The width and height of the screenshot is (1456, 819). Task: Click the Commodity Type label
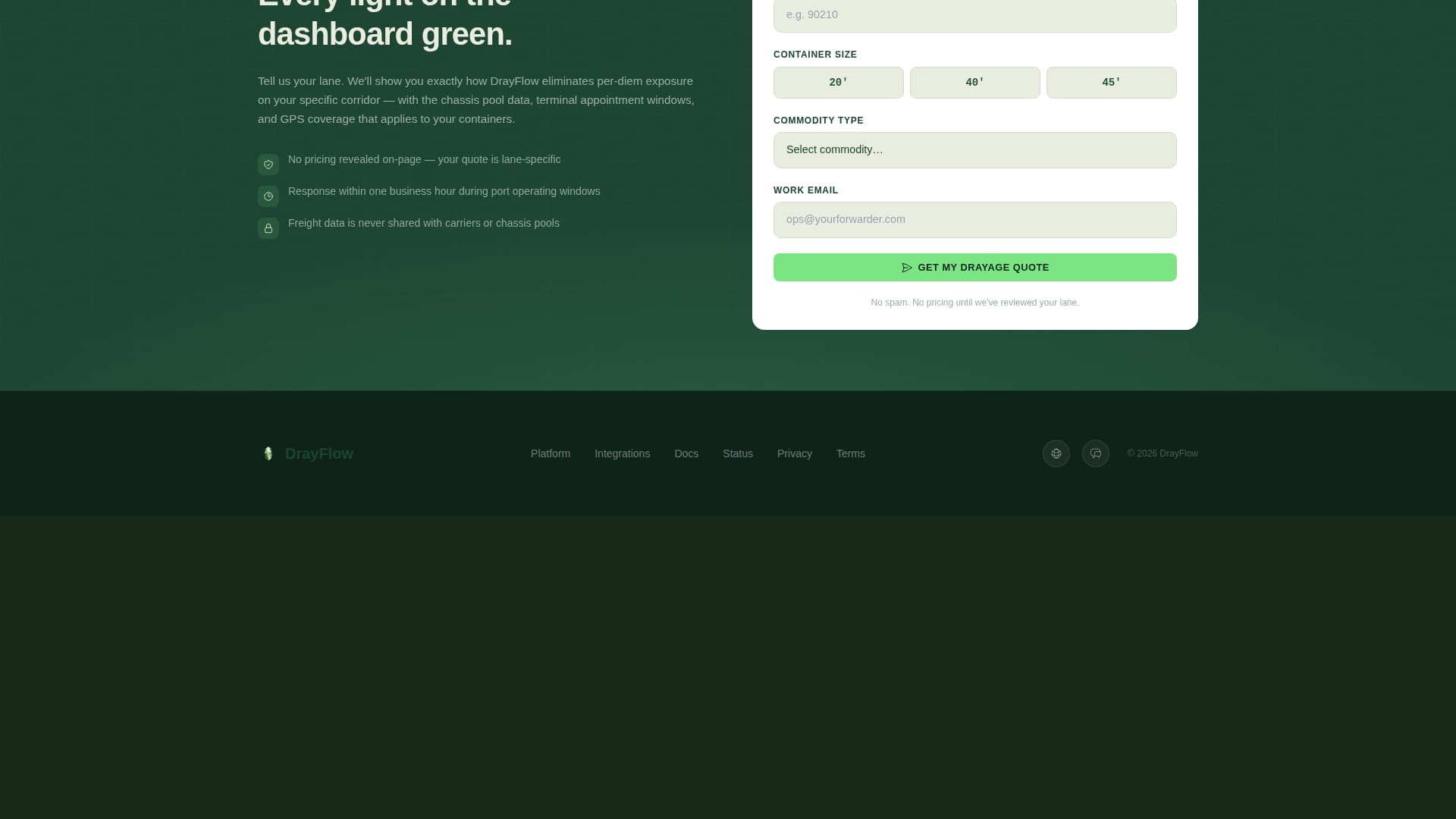[x=818, y=121]
